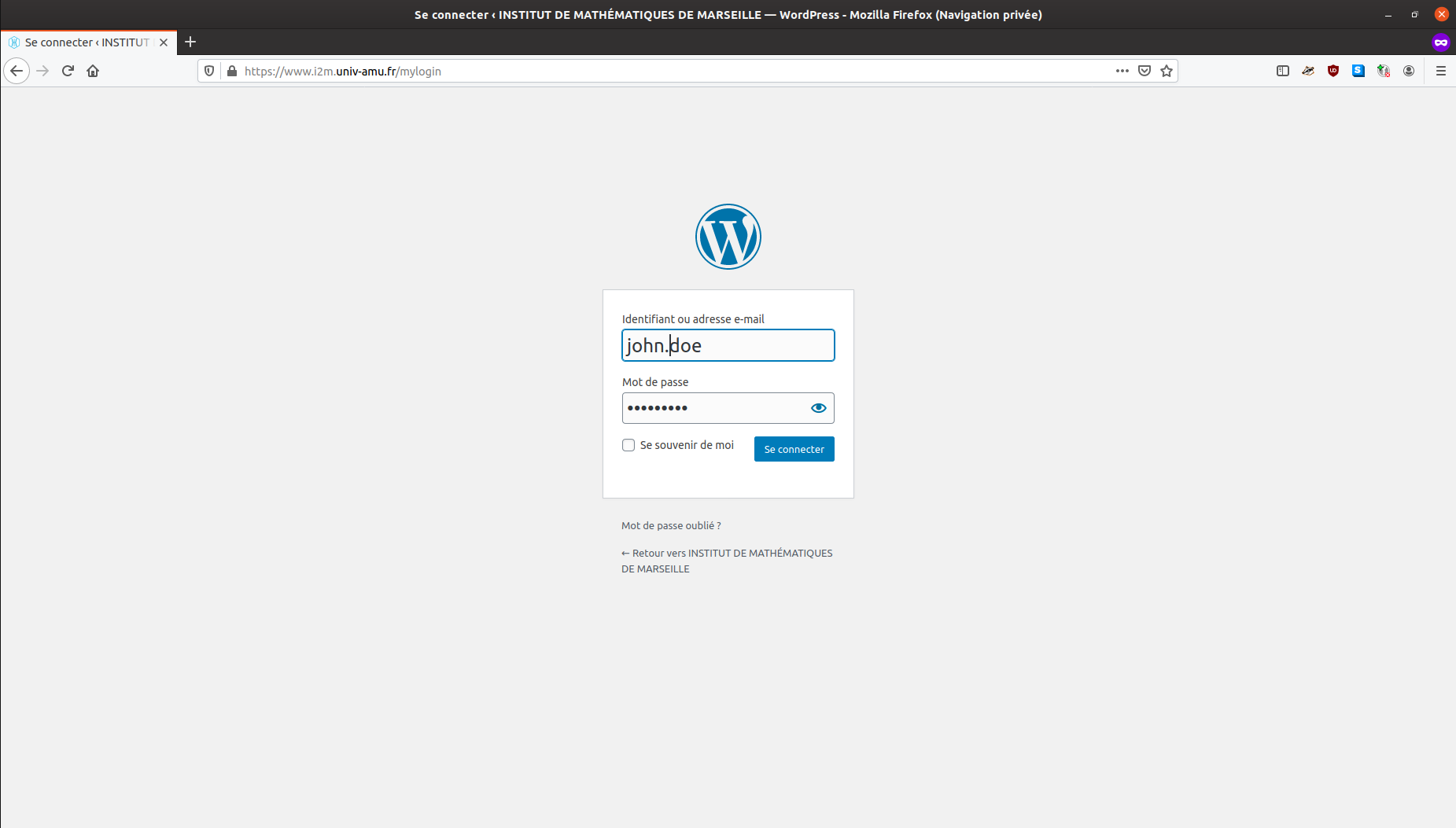Bookmark this page with the star
1456x828 pixels.
pyautogui.click(x=1167, y=71)
